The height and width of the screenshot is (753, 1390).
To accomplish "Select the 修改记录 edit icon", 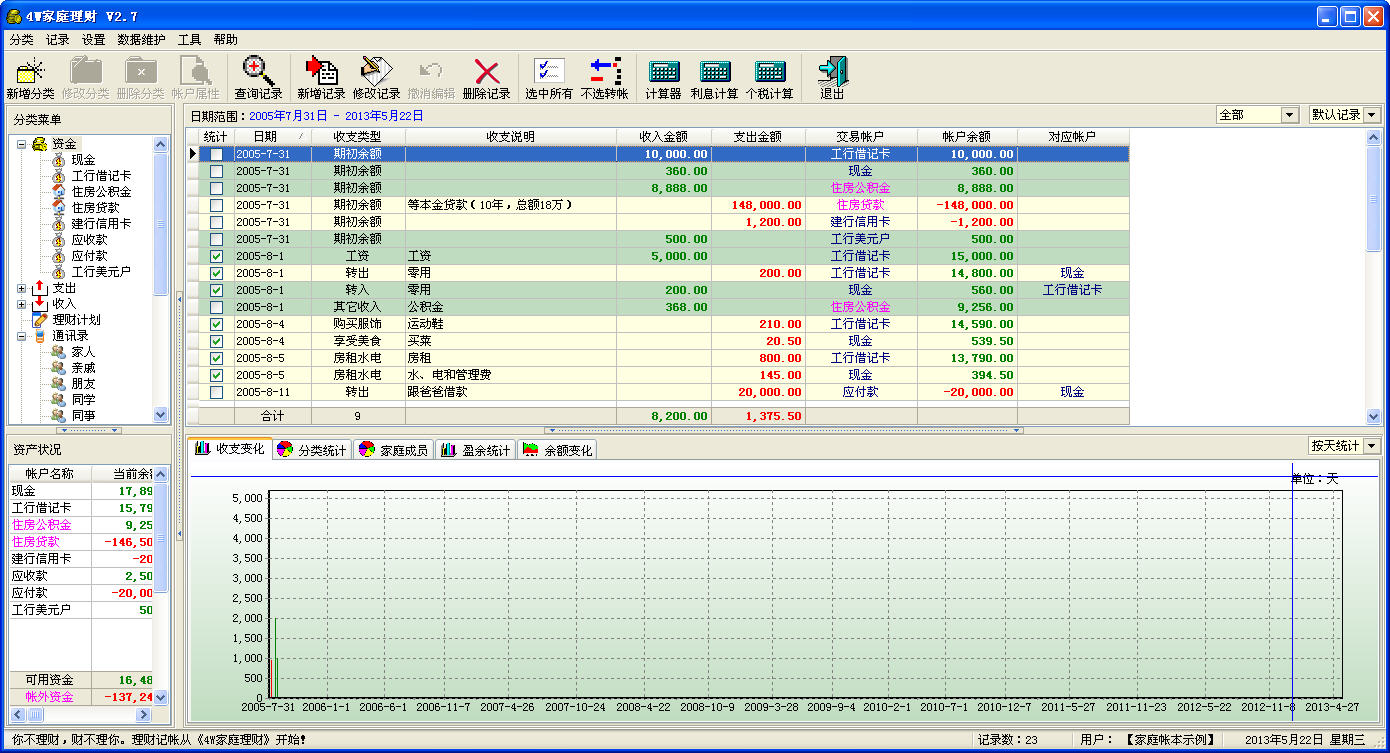I will 376,72.
